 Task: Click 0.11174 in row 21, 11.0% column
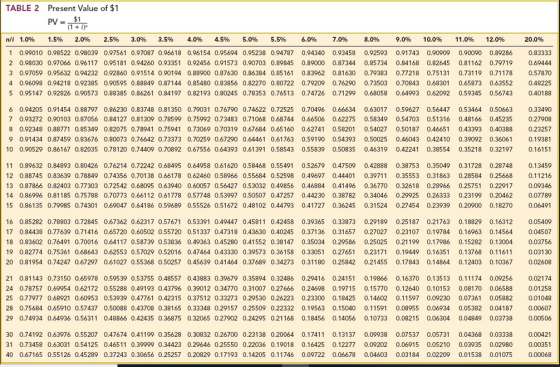pos(470,278)
